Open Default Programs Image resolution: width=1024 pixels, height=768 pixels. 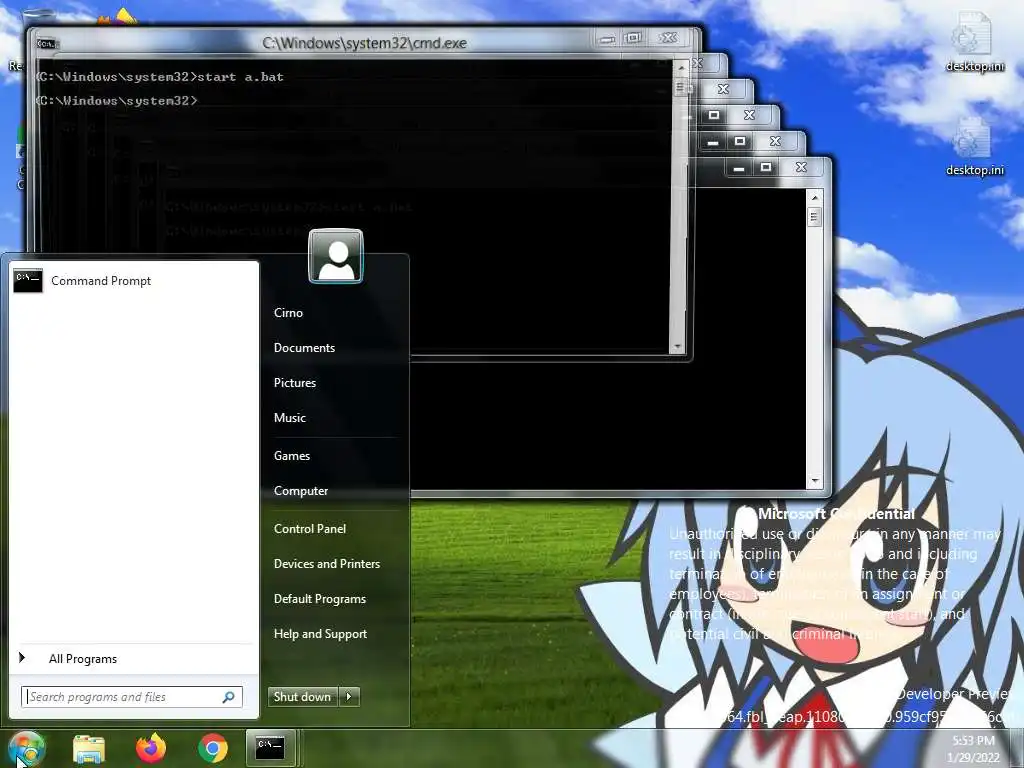click(x=319, y=599)
